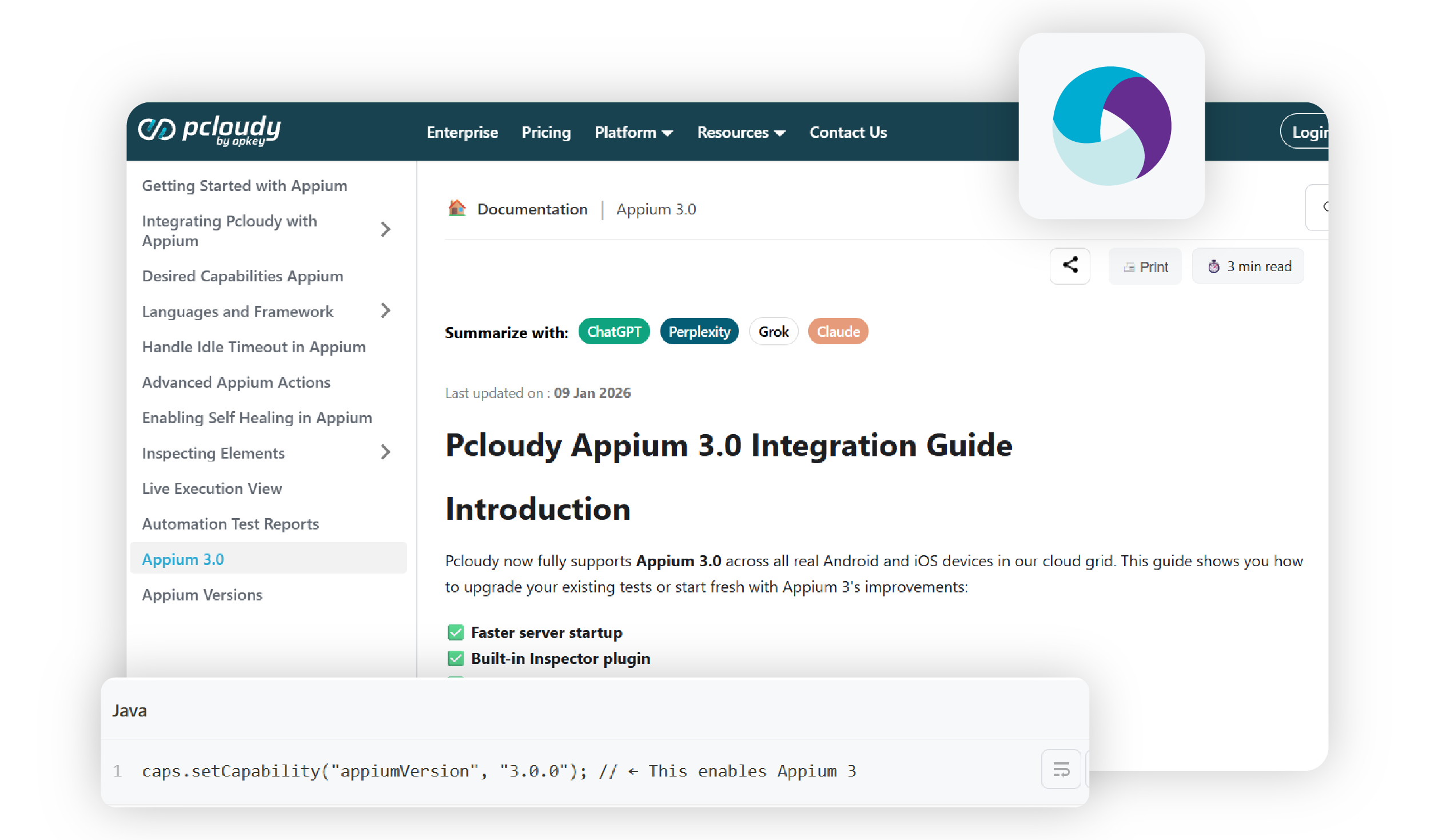Click the pCloudy logo
This screenshot has height=840, width=1430.
(x=209, y=130)
